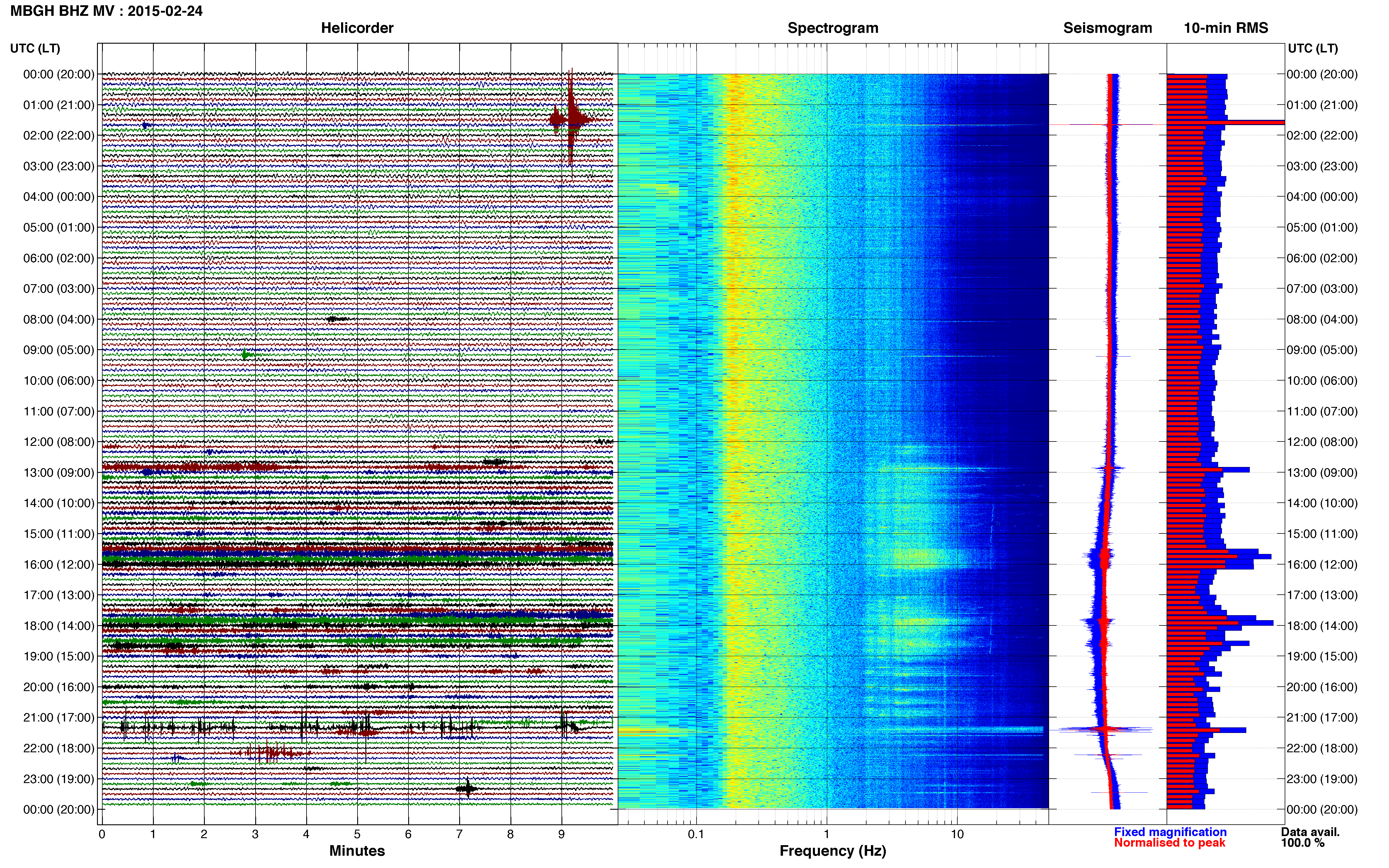Click the 'Normalised to peak' legend text
Screen dimensions: 1389x868
tap(1170, 843)
